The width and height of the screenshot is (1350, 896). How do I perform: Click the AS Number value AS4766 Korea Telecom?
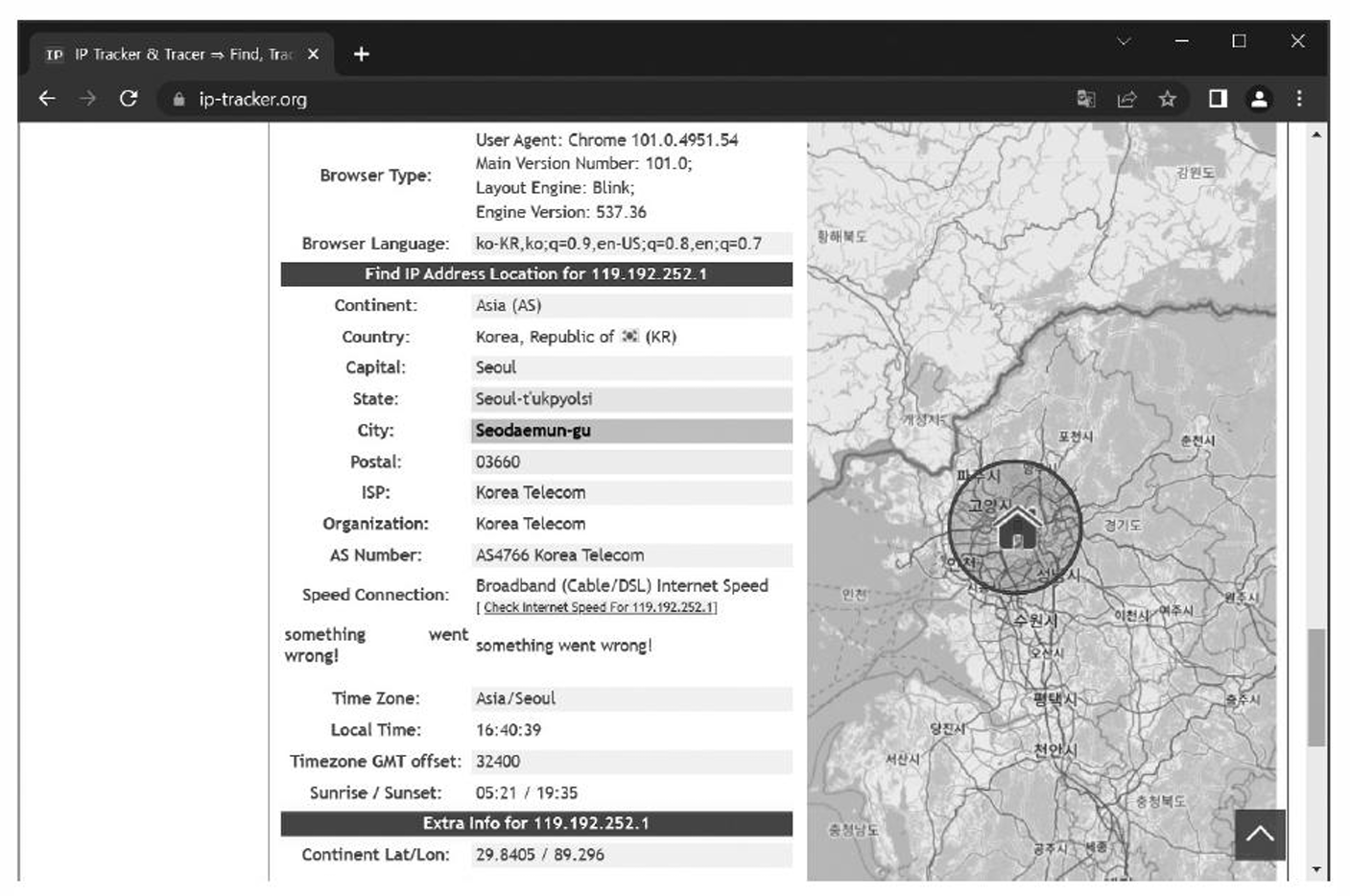560,555
